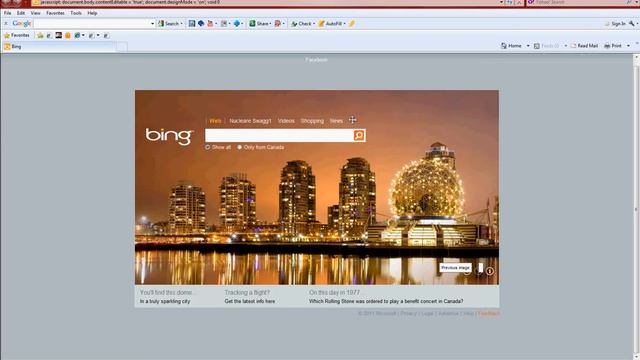The image size is (640, 360).
Task: Open the Nucleare Swagg1 link on Bing
Action: click(250, 121)
